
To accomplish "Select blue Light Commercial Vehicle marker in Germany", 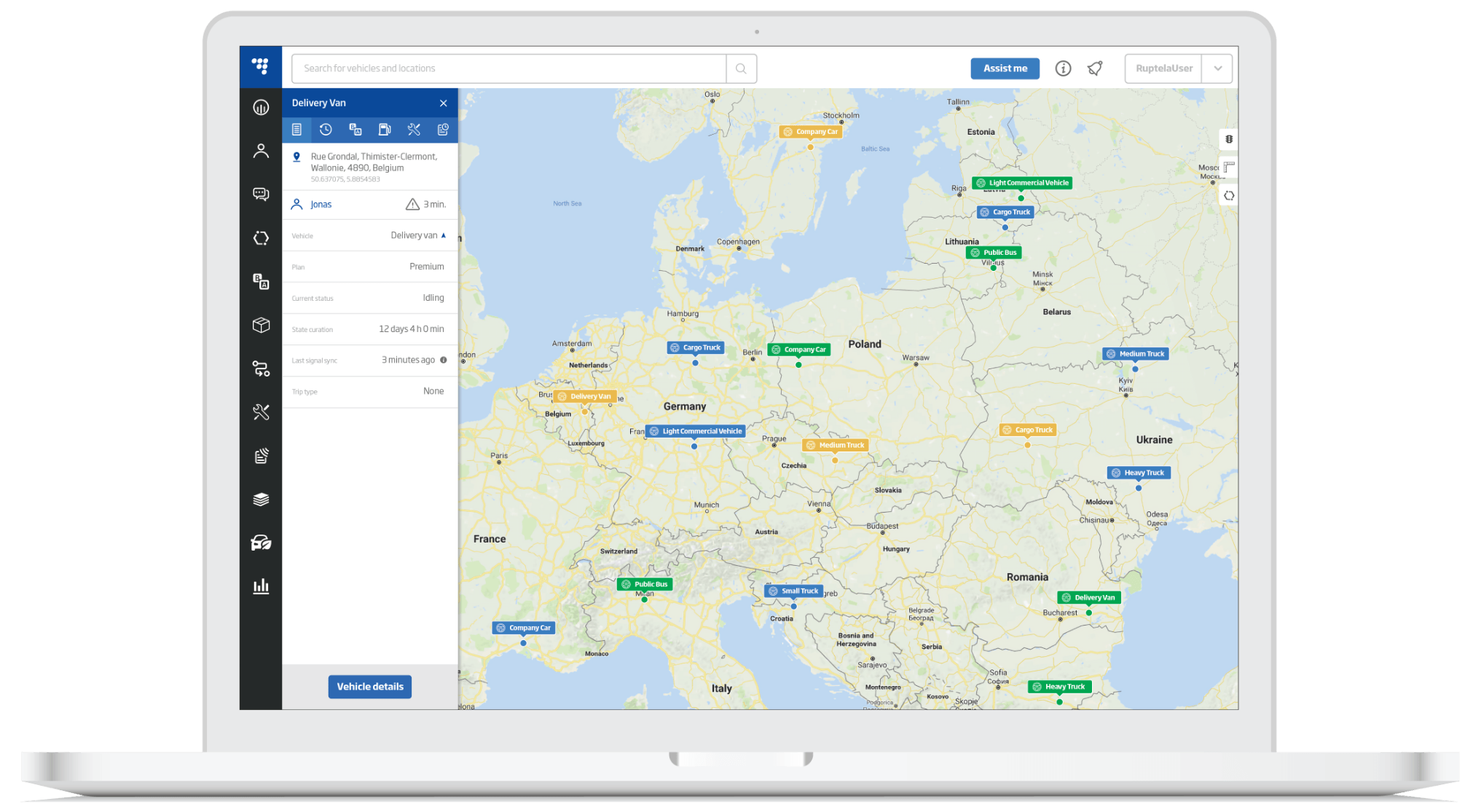I will point(696,431).
